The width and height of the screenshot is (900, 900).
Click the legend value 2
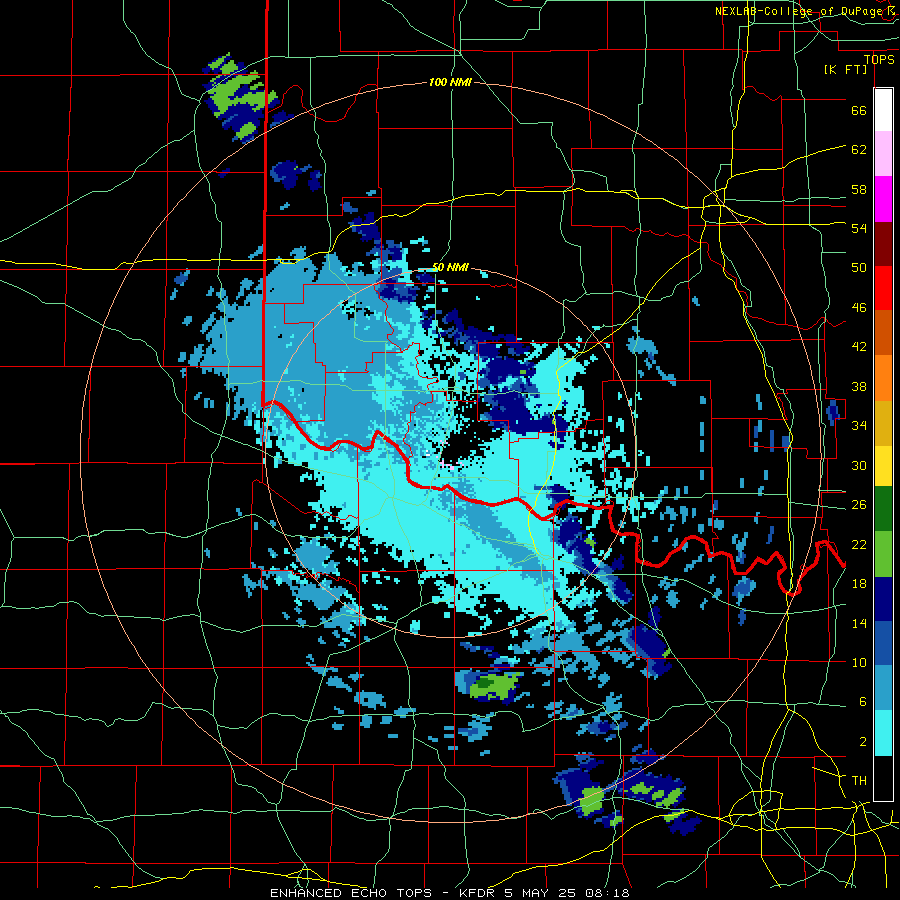coord(863,741)
